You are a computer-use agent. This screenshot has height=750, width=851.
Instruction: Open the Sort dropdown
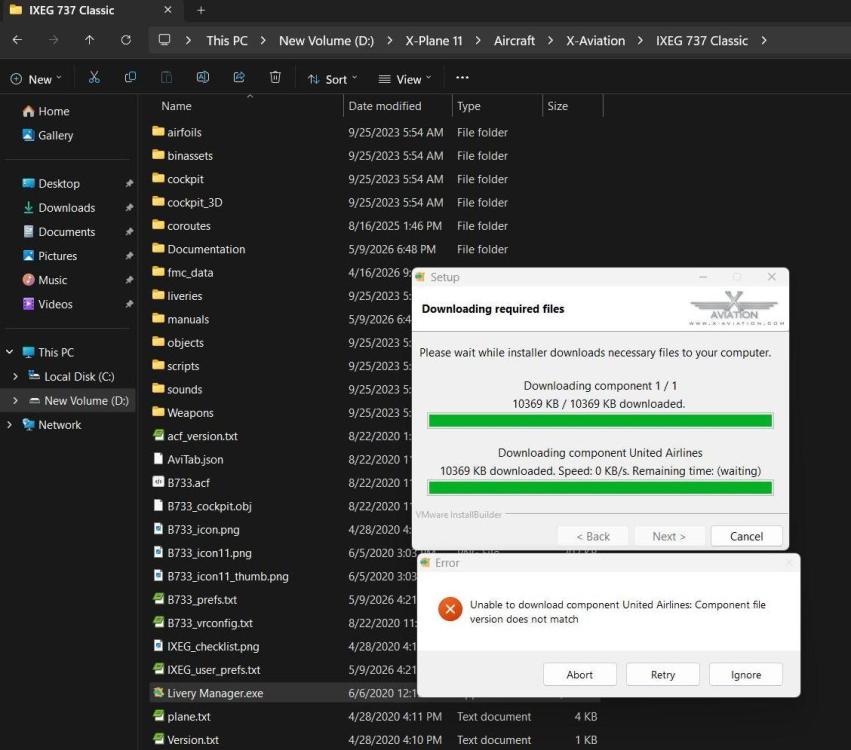coord(332,79)
